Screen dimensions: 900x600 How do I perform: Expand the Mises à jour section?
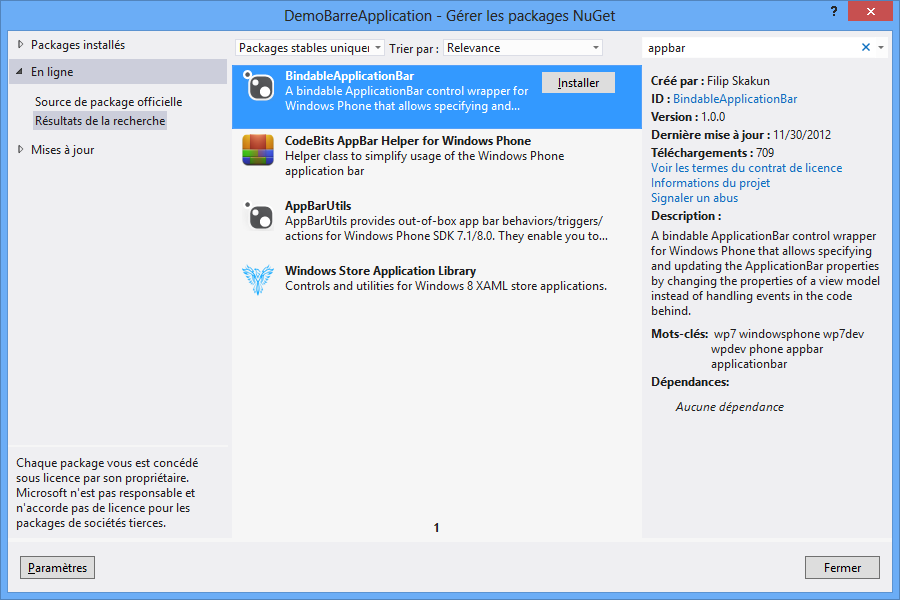[x=62, y=149]
